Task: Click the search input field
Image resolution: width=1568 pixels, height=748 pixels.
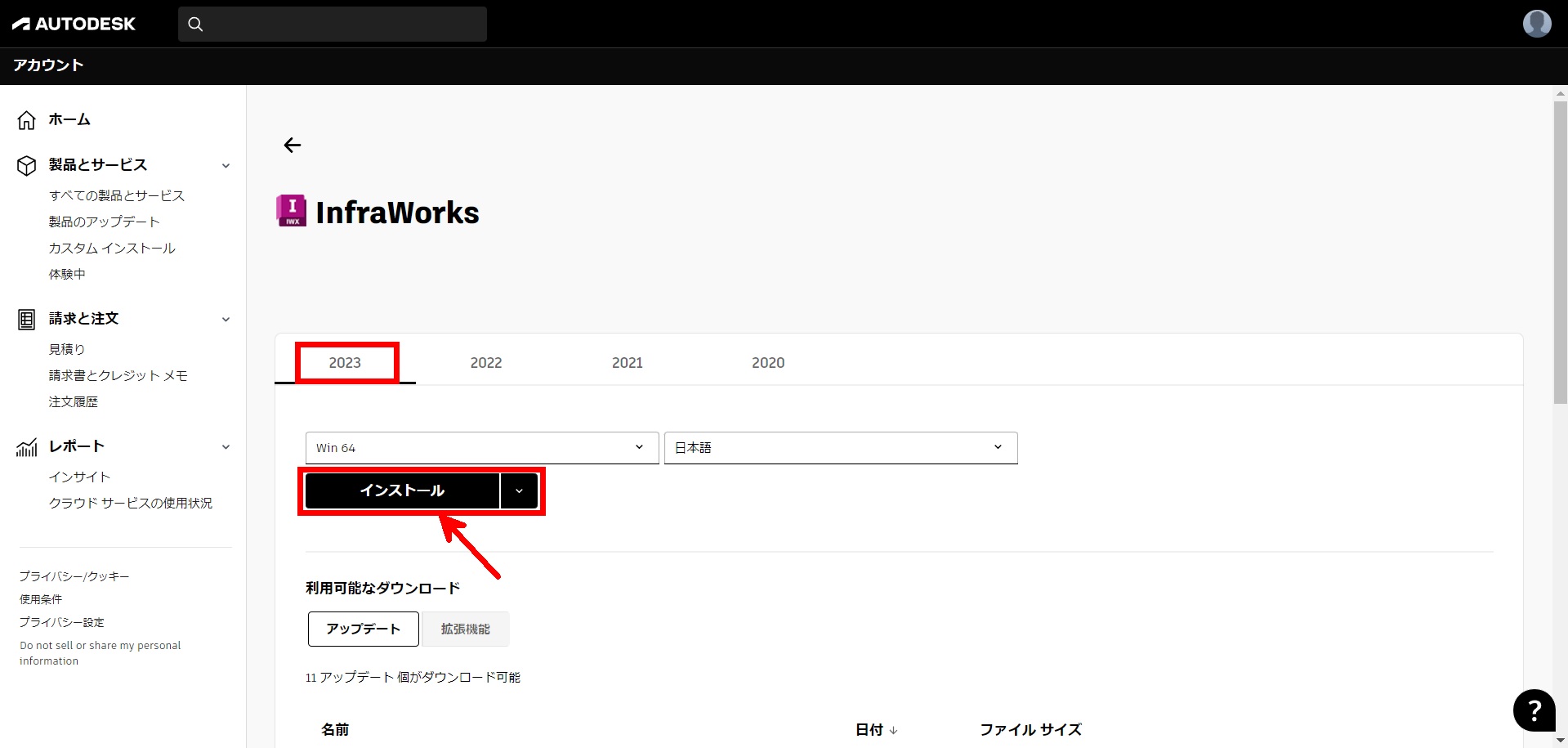Action: [x=333, y=24]
